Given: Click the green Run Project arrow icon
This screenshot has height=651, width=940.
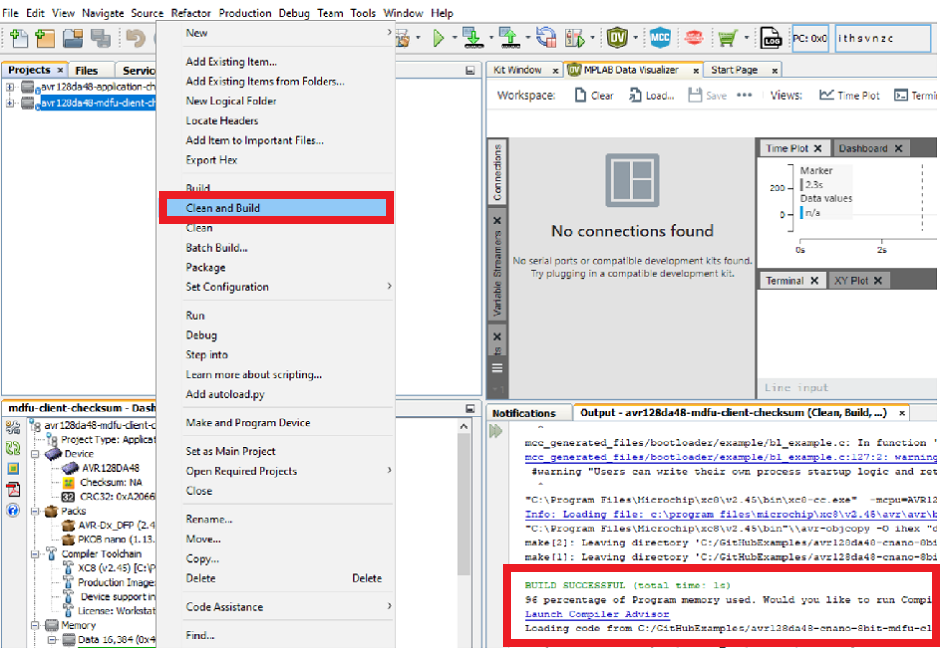Looking at the screenshot, I should 439,38.
